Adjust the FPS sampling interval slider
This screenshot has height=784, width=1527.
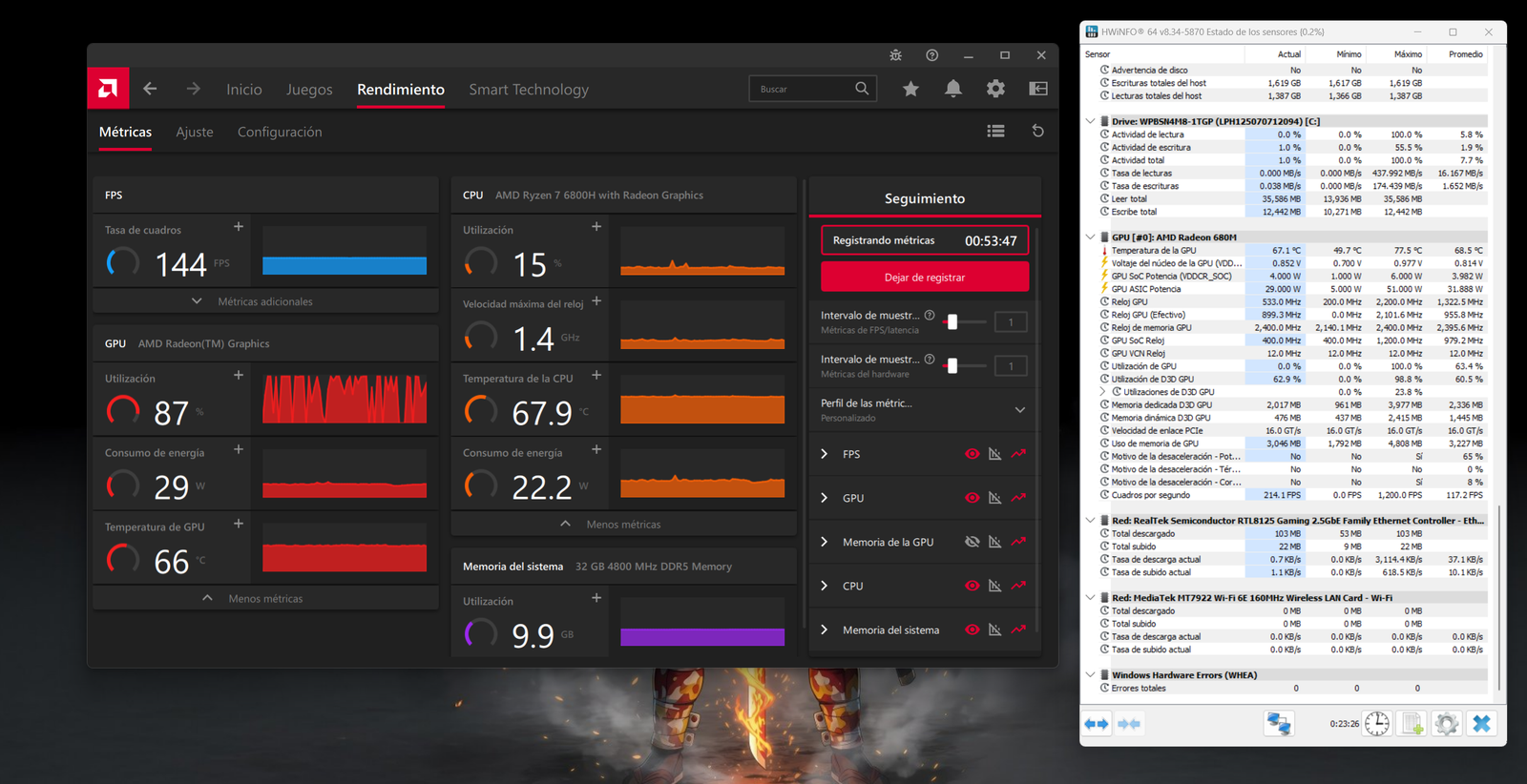(952, 322)
